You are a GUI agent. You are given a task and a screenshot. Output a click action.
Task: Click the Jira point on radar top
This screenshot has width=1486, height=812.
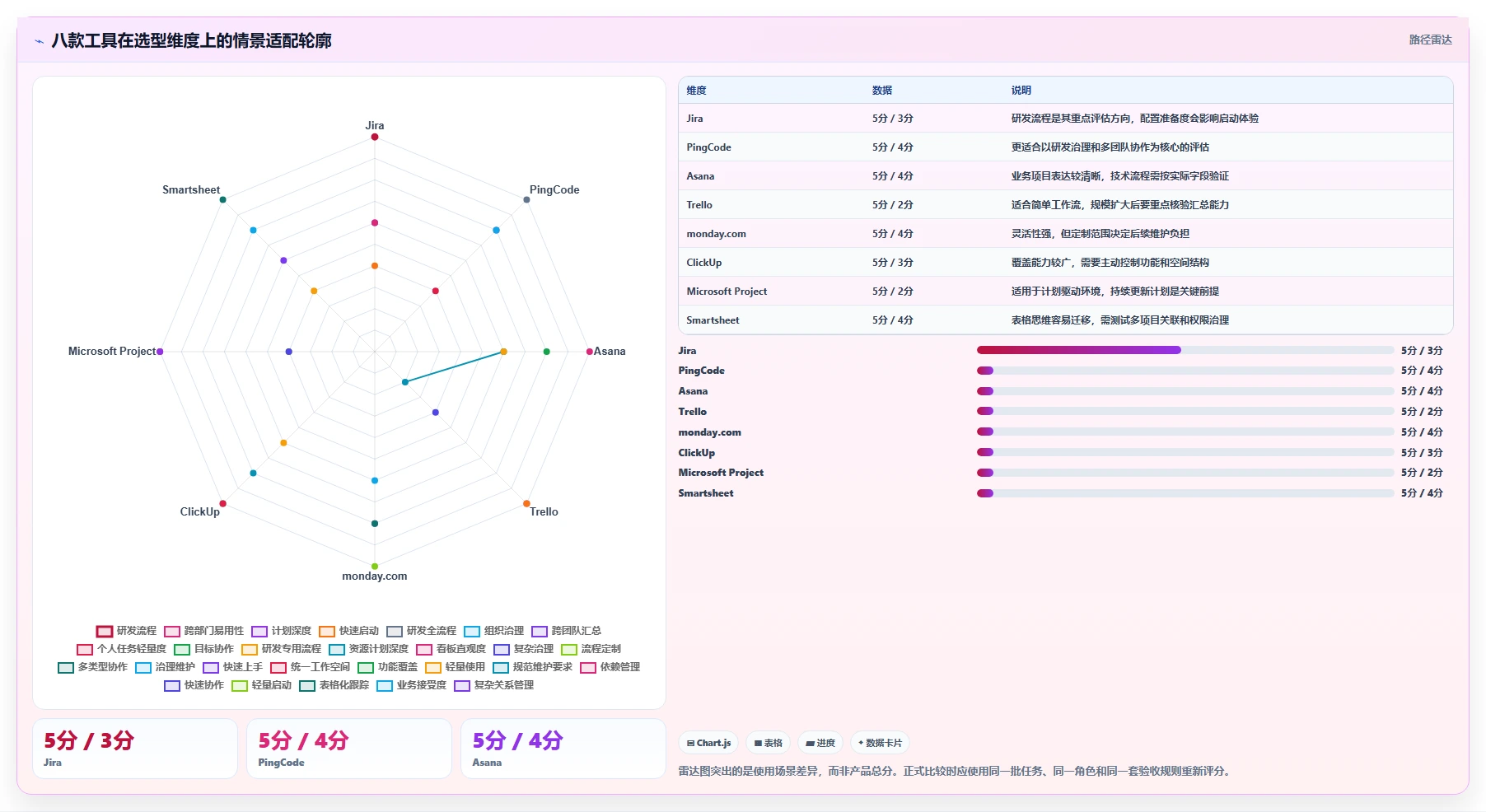tap(375, 137)
